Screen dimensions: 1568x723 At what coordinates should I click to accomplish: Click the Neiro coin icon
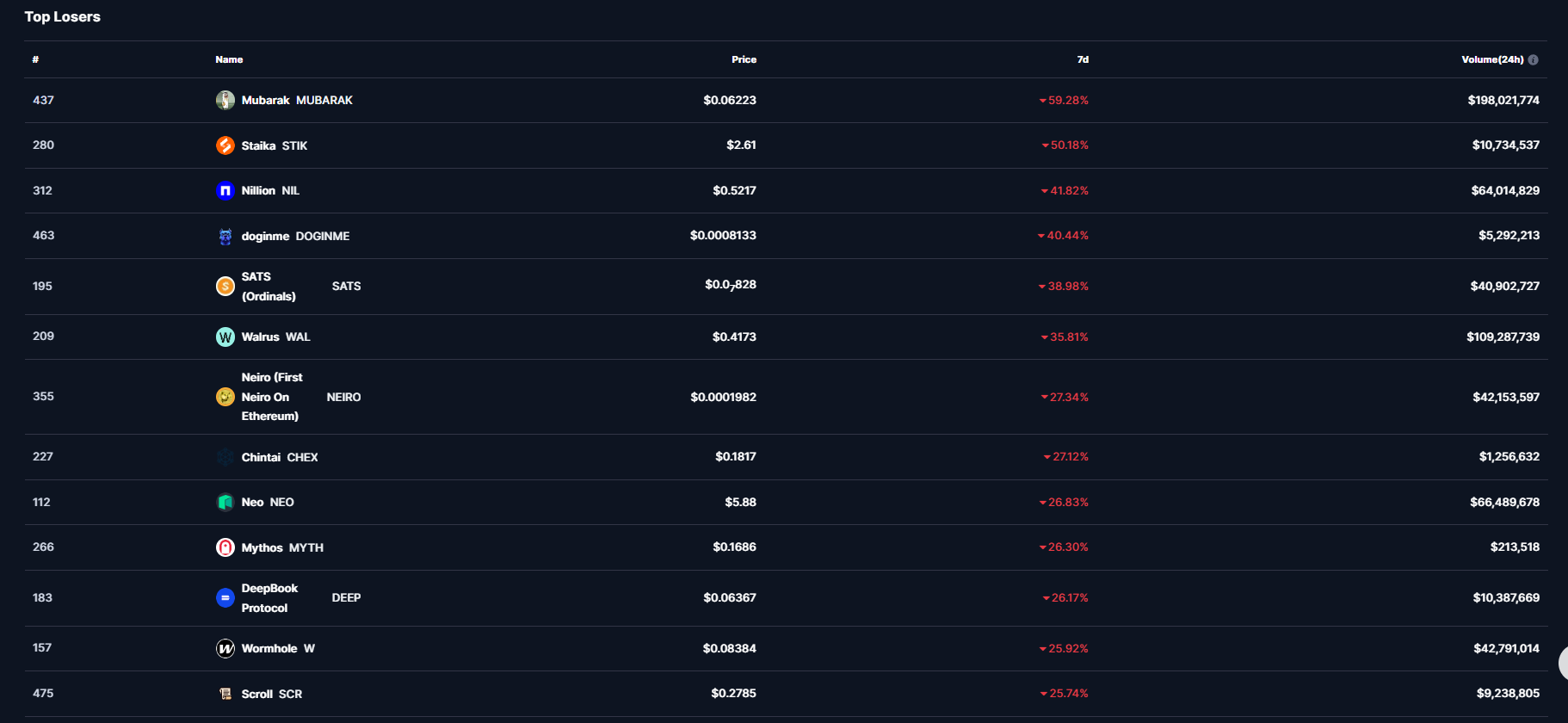coord(225,397)
